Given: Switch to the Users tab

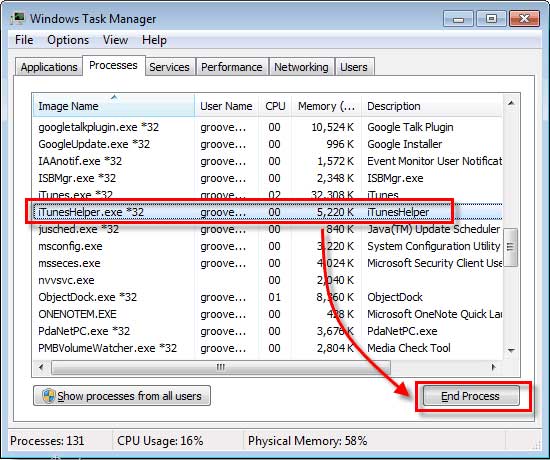Looking at the screenshot, I should (x=354, y=67).
